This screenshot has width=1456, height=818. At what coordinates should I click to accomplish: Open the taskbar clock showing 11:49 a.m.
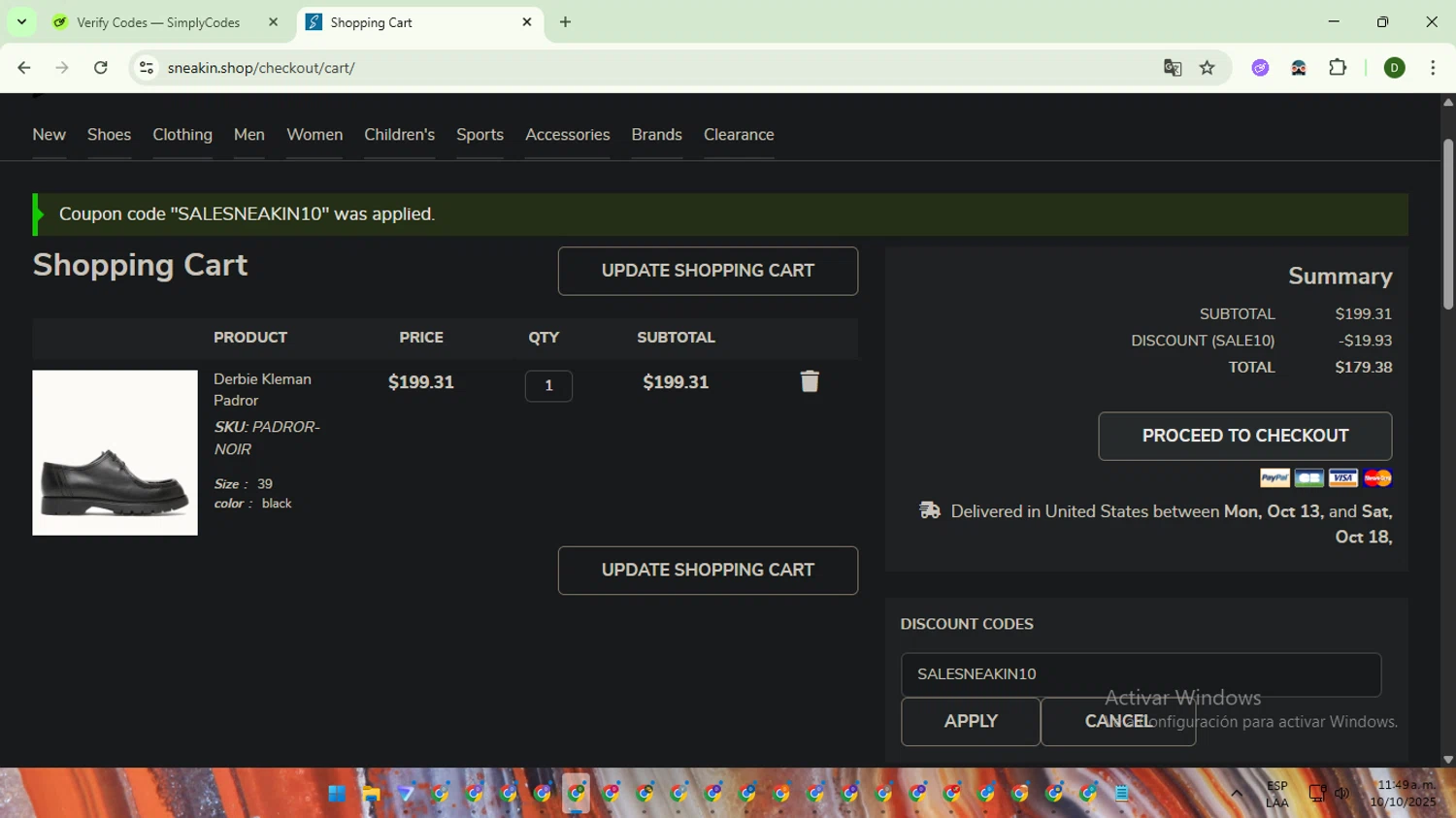1404,794
